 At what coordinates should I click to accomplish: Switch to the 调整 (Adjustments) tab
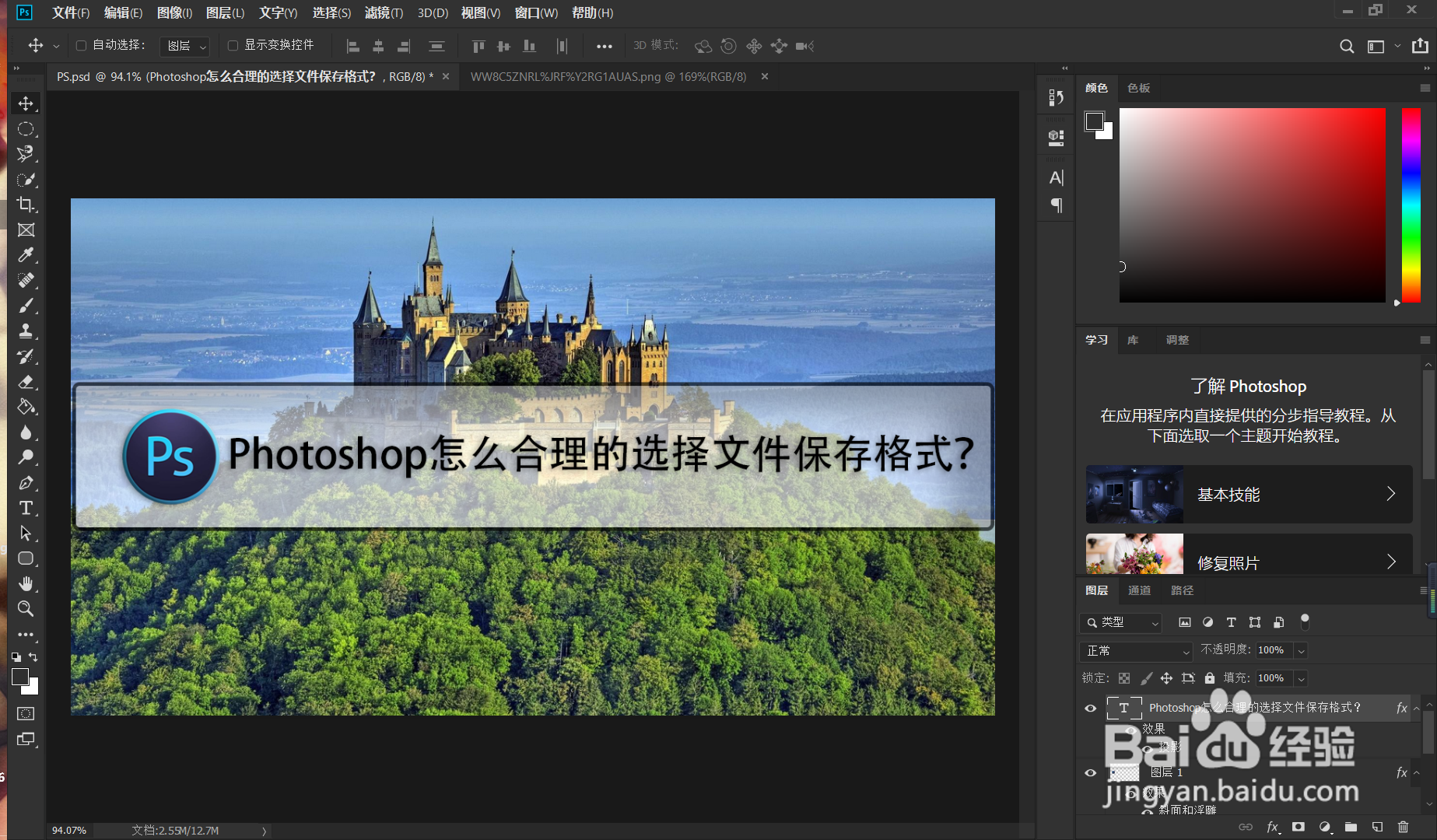pyautogui.click(x=1177, y=340)
